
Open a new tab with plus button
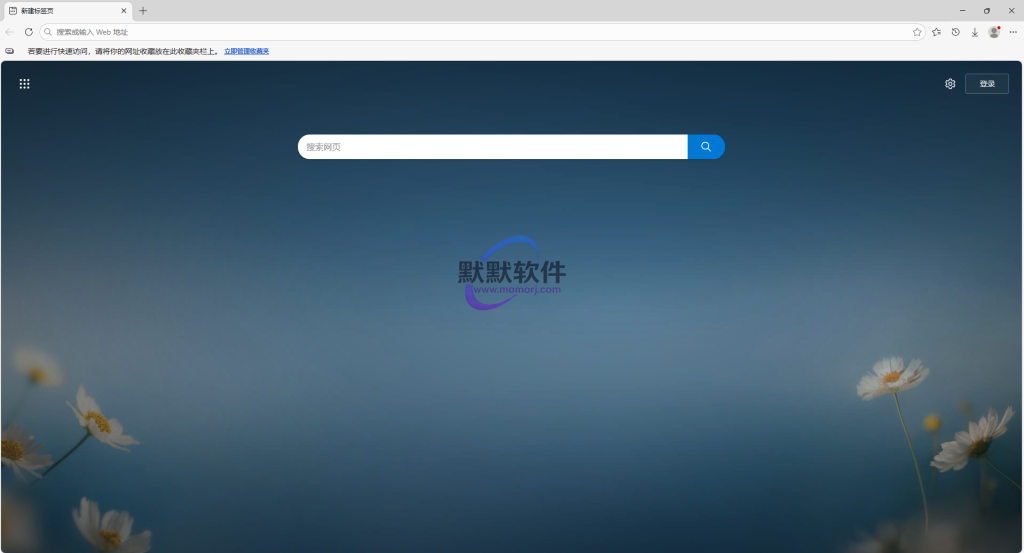click(143, 11)
